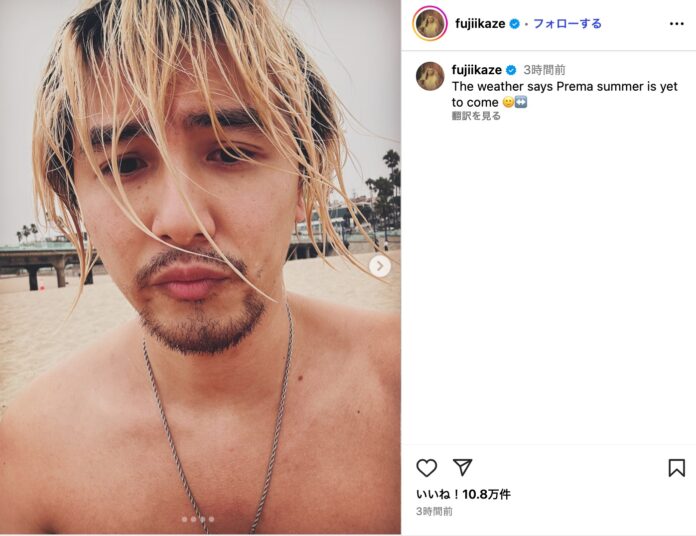The width and height of the screenshot is (696, 536).
Task: Click フォローする to follow fujiikaze
Action: (567, 24)
